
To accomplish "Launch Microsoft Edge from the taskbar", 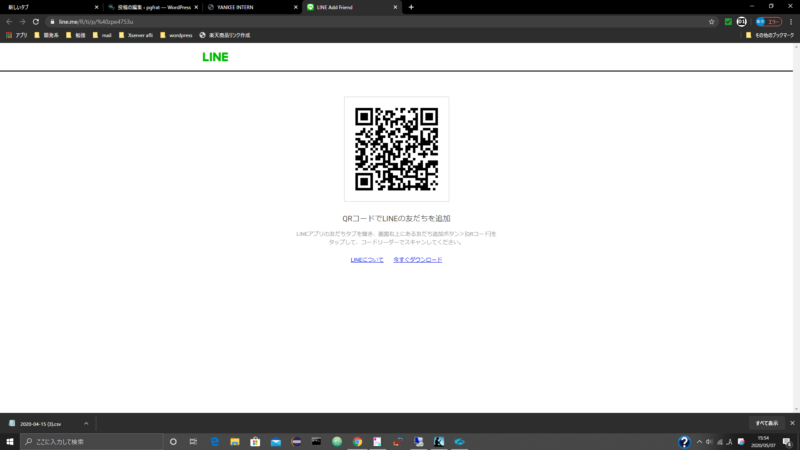I will click(x=215, y=441).
